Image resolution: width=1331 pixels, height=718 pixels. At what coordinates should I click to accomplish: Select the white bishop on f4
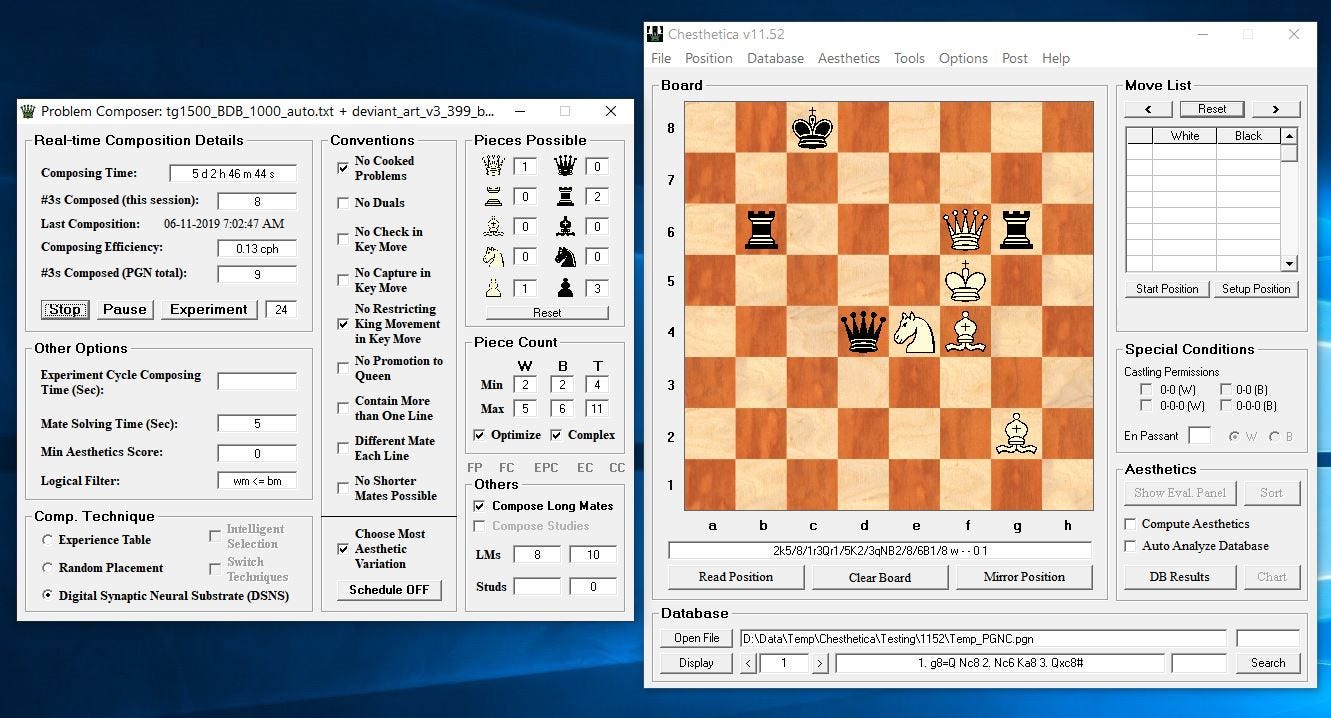pos(966,331)
